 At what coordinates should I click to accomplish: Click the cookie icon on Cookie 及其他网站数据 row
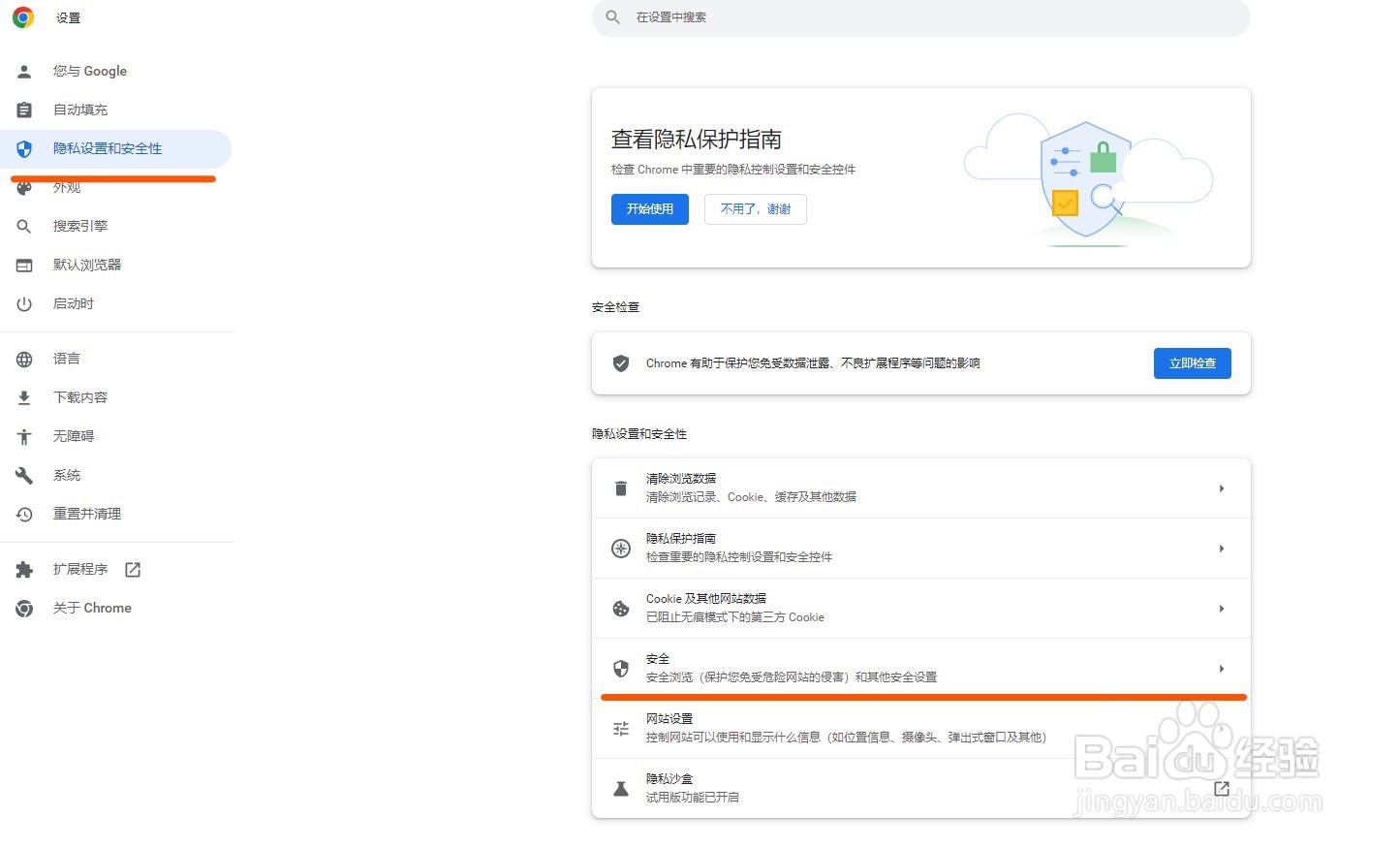620,608
